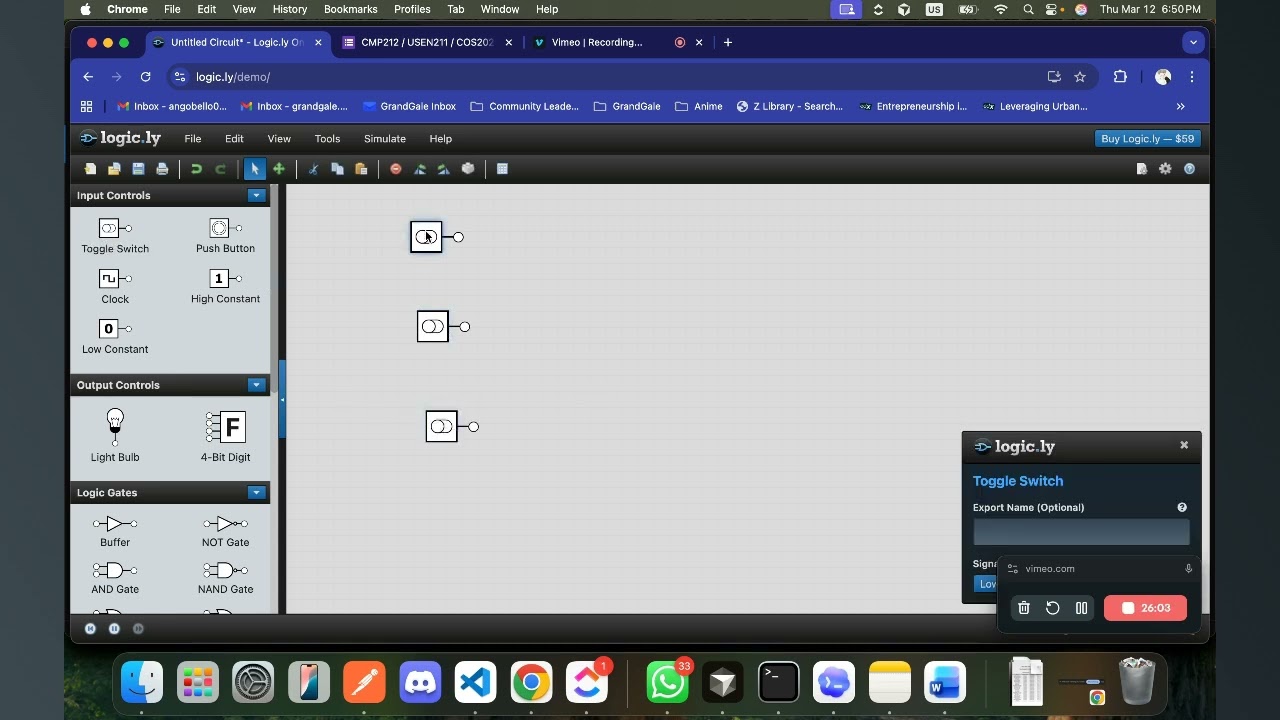The width and height of the screenshot is (1280, 720).
Task: Toggle the bottom switch on the canvas
Action: coord(441,426)
